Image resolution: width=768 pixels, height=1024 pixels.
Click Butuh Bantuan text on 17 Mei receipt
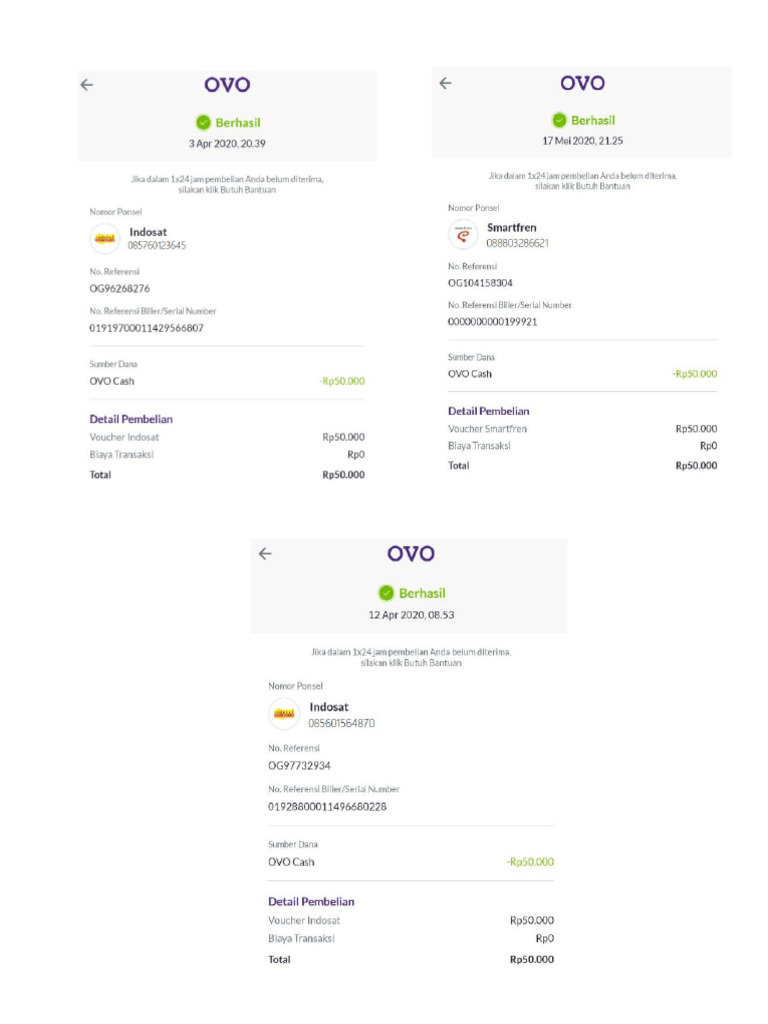(x=607, y=186)
